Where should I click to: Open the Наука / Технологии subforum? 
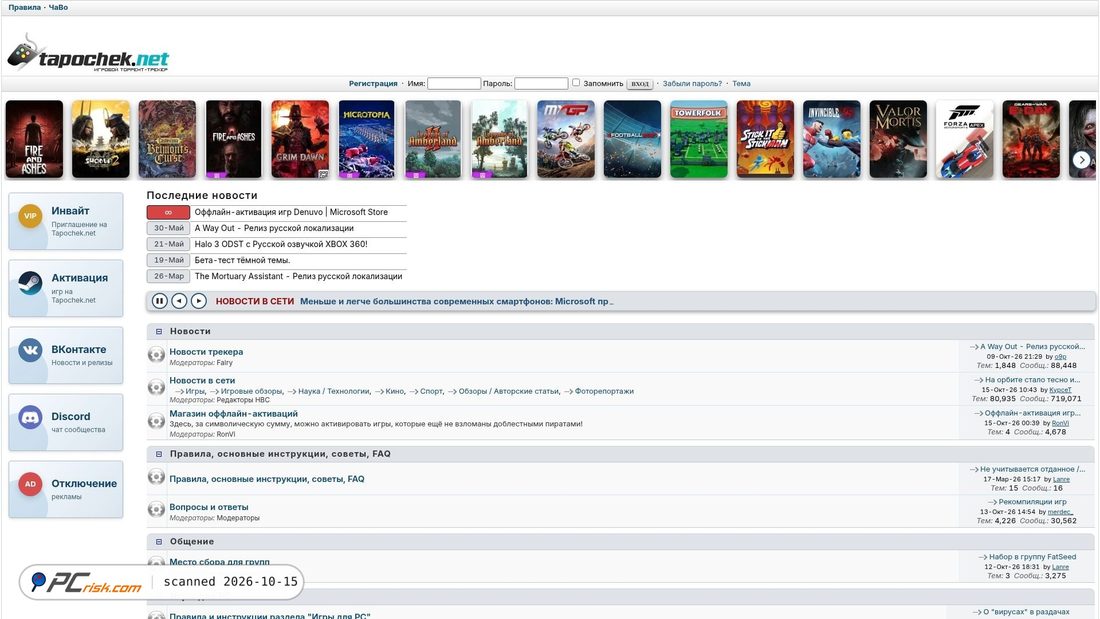pyautogui.click(x=334, y=392)
